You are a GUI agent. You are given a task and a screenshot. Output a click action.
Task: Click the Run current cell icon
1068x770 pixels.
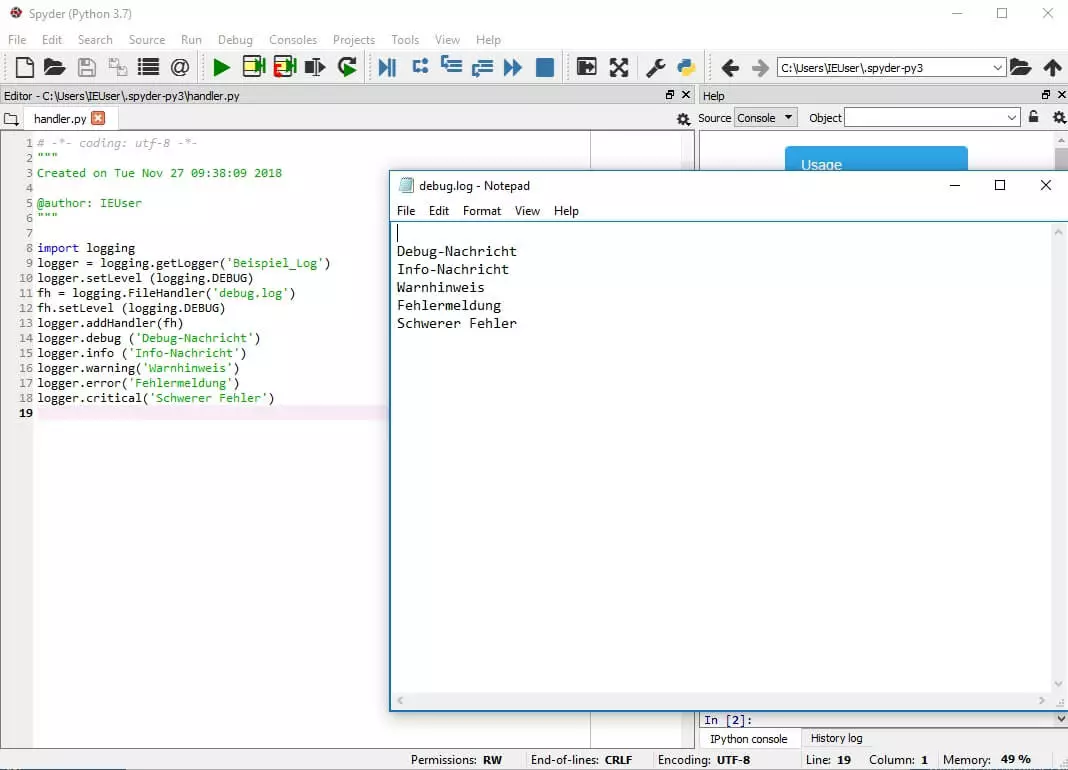[254, 67]
